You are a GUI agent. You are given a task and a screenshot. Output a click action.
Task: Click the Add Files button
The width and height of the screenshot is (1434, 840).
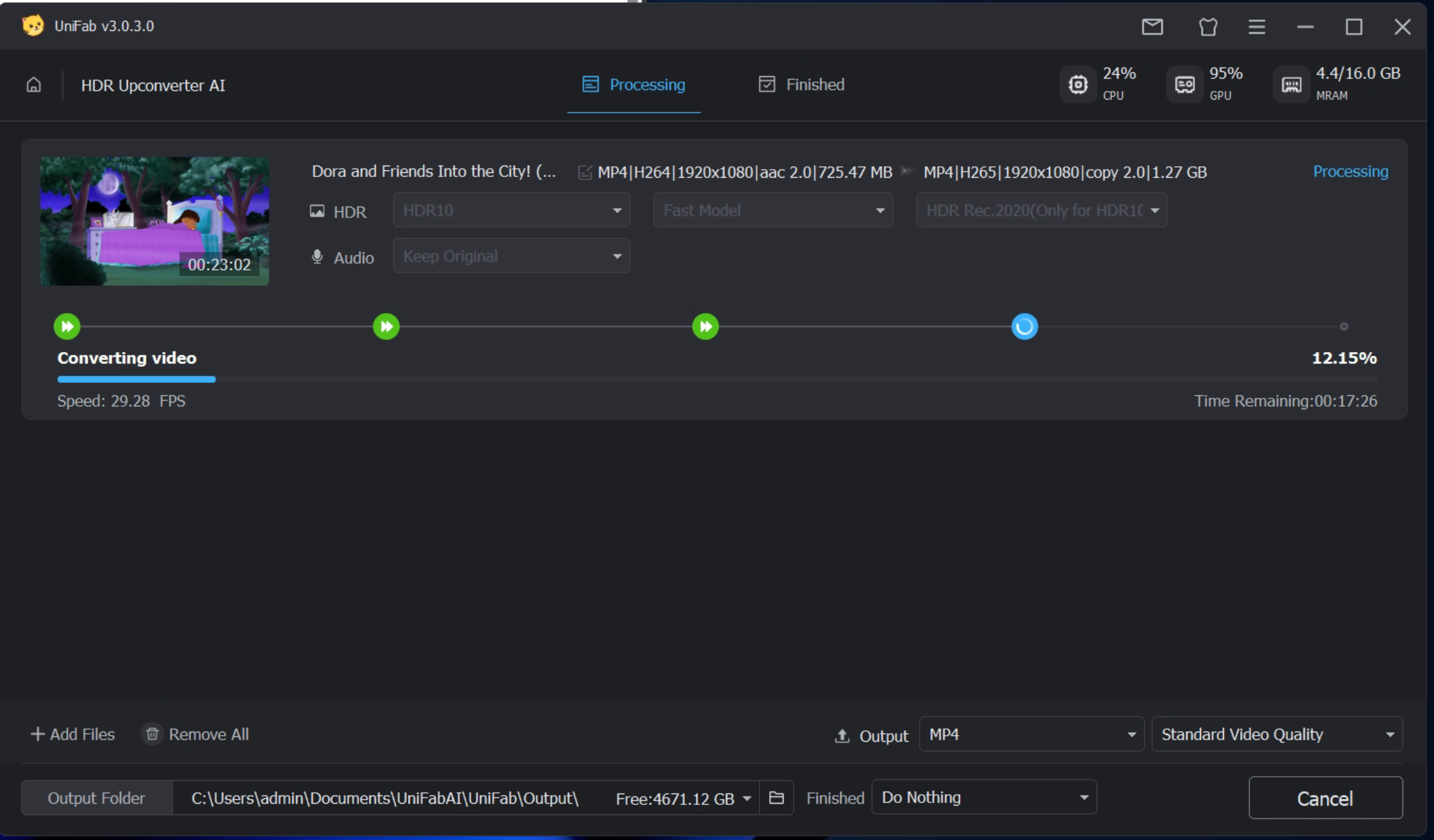[x=73, y=734]
